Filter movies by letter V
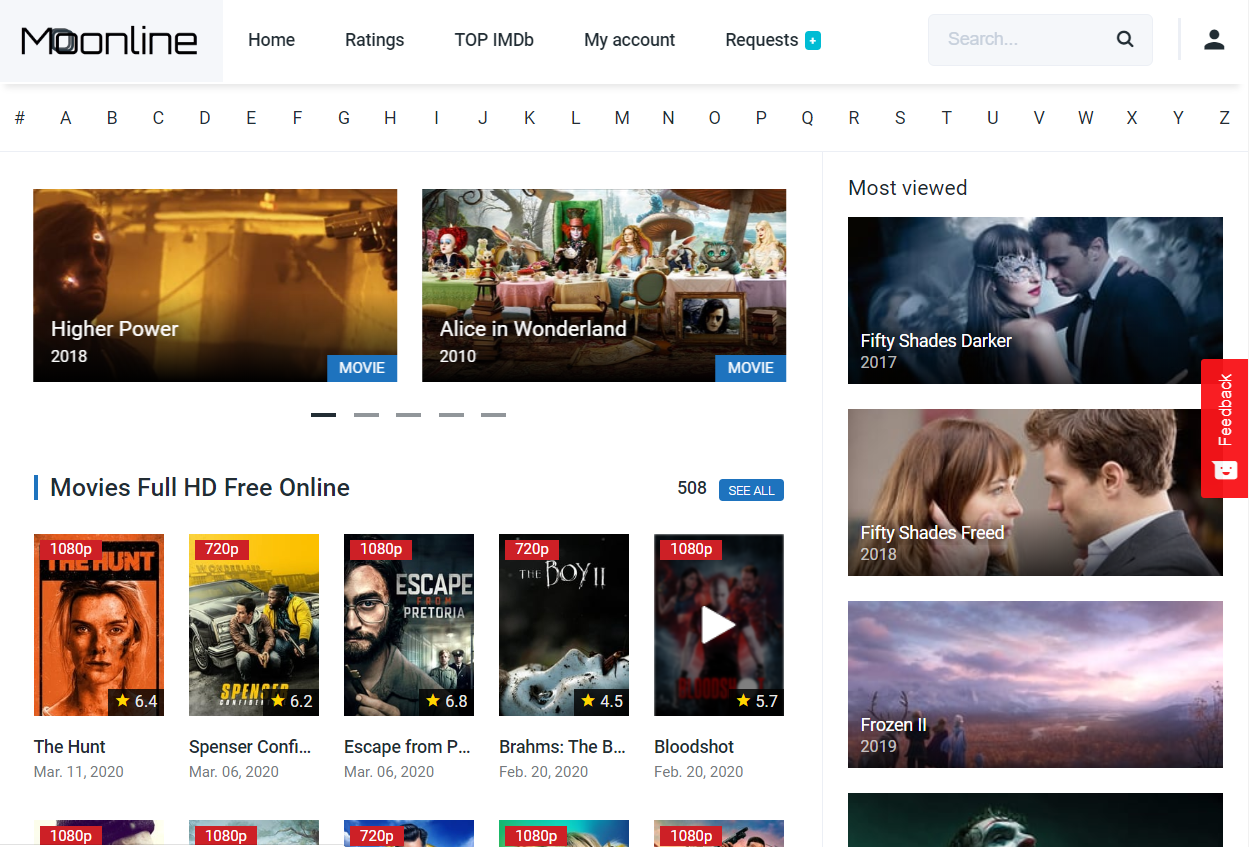Viewport: 1249px width, 847px height. click(x=1039, y=118)
